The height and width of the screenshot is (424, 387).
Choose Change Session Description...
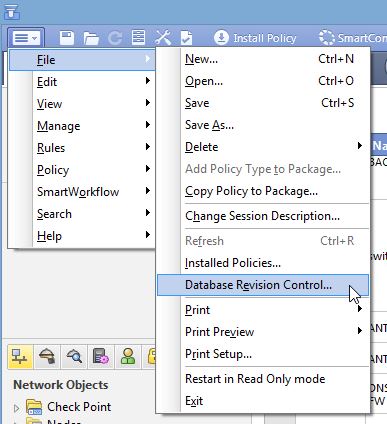coord(263,216)
